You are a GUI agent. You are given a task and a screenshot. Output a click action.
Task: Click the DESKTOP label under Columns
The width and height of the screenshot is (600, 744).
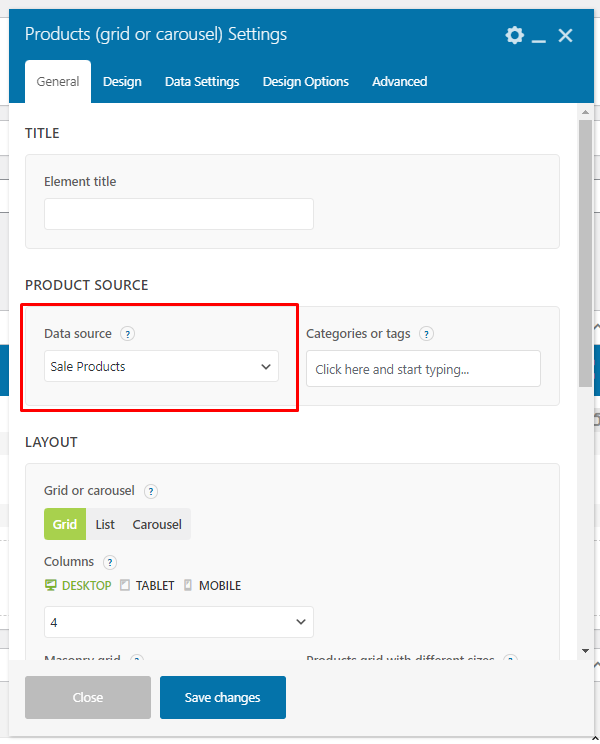87,586
